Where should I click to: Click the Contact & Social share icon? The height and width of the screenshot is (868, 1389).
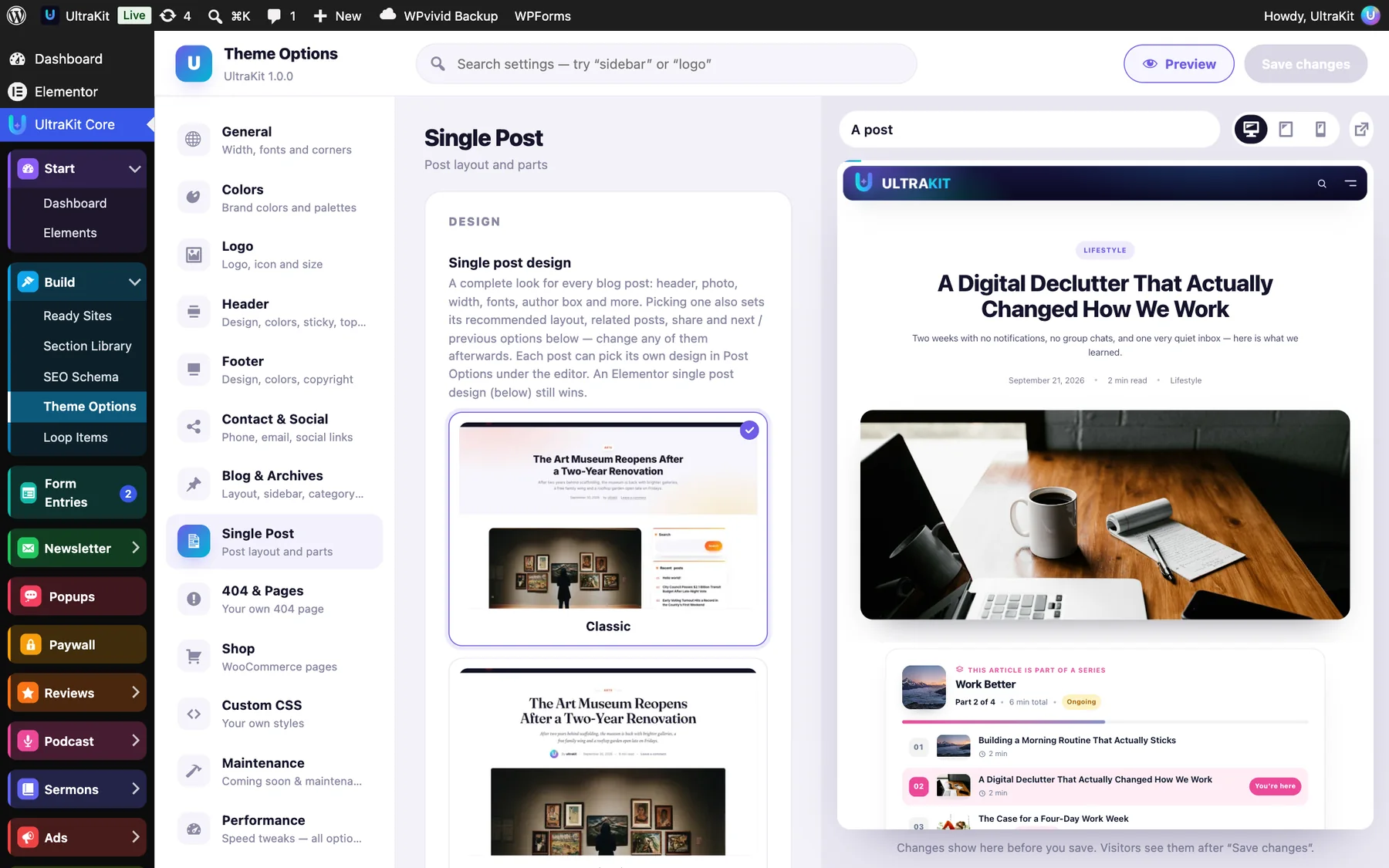[194, 427]
